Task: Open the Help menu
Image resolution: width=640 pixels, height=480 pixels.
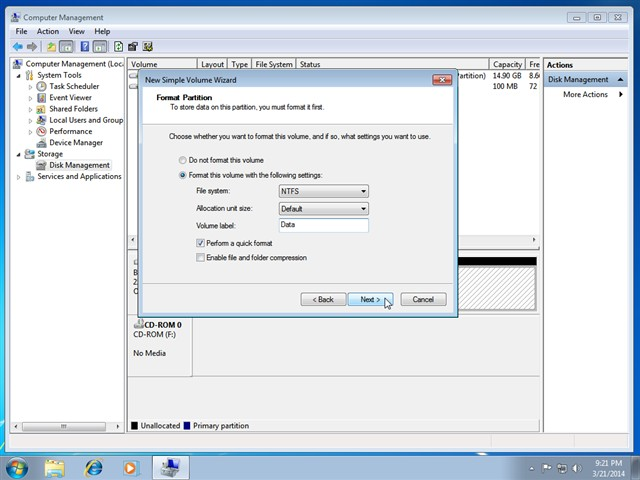Action: tap(102, 31)
